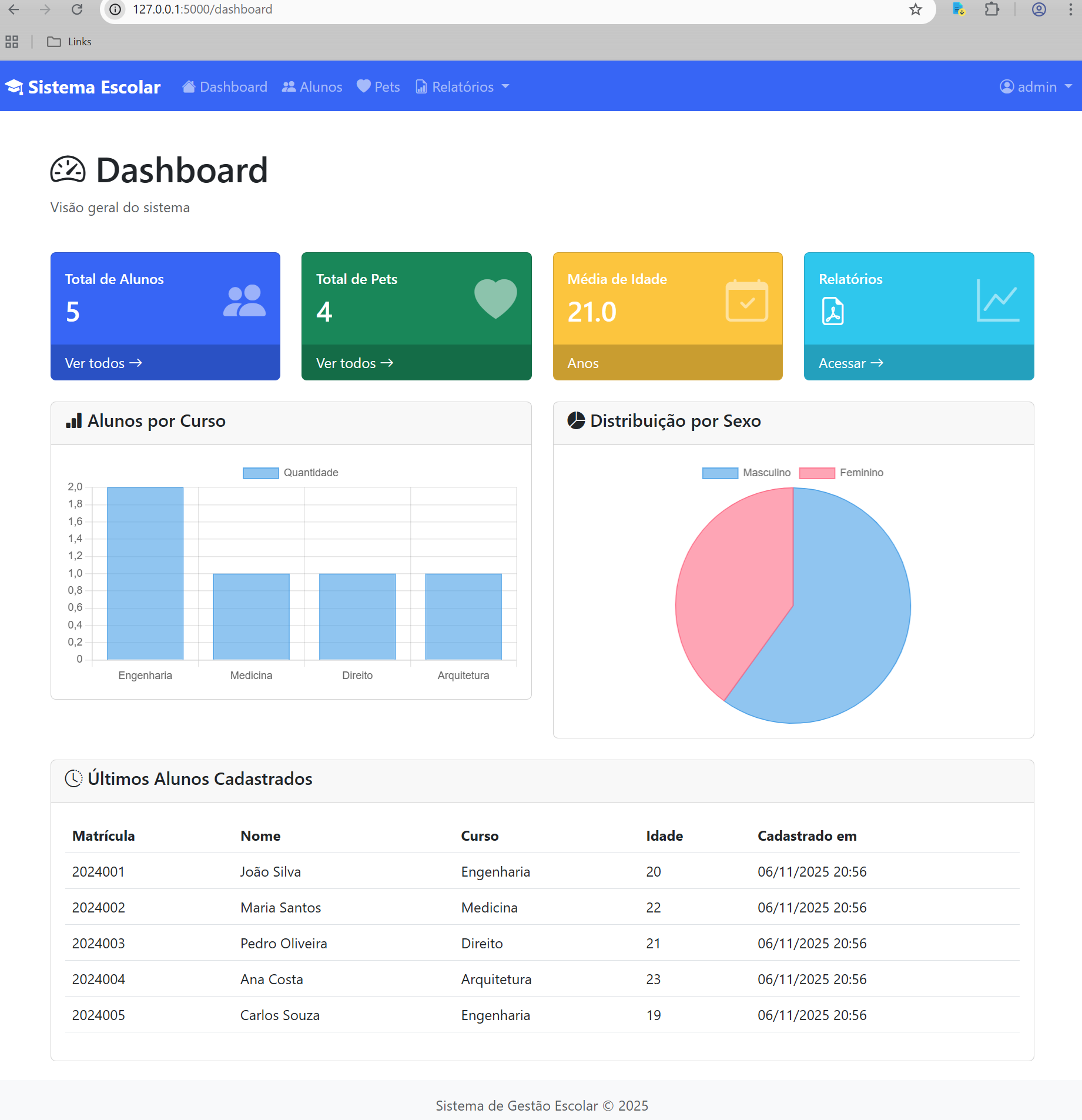The image size is (1082, 1120).
Task: Click the Anos footer on Média de Idade card
Action: point(583,363)
